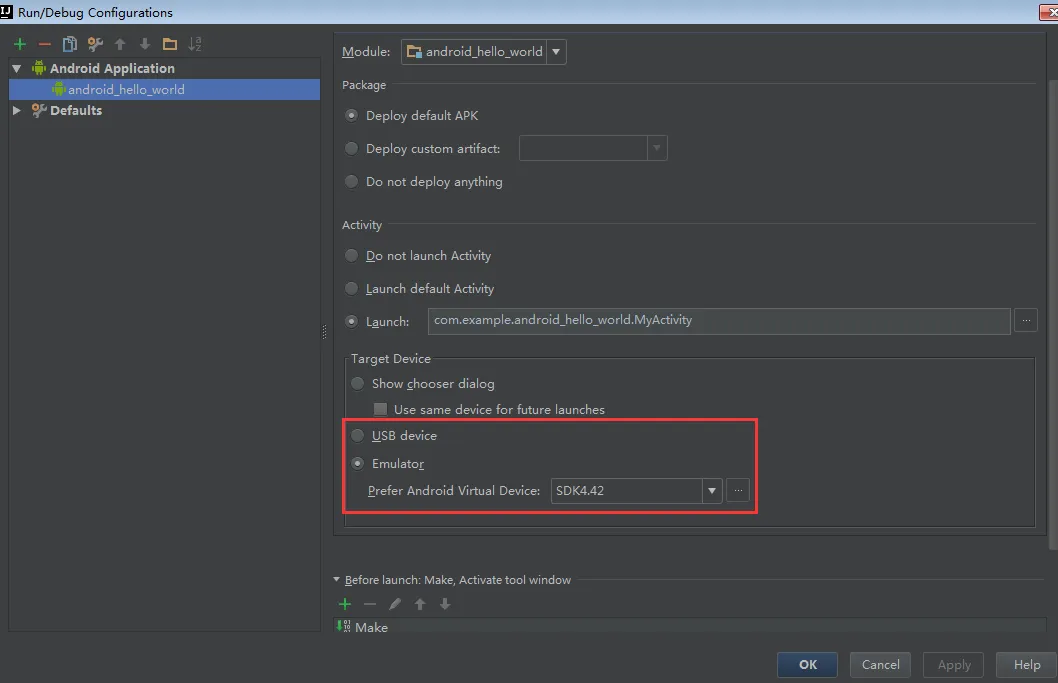Remove selected configuration with minus icon

tap(45, 45)
